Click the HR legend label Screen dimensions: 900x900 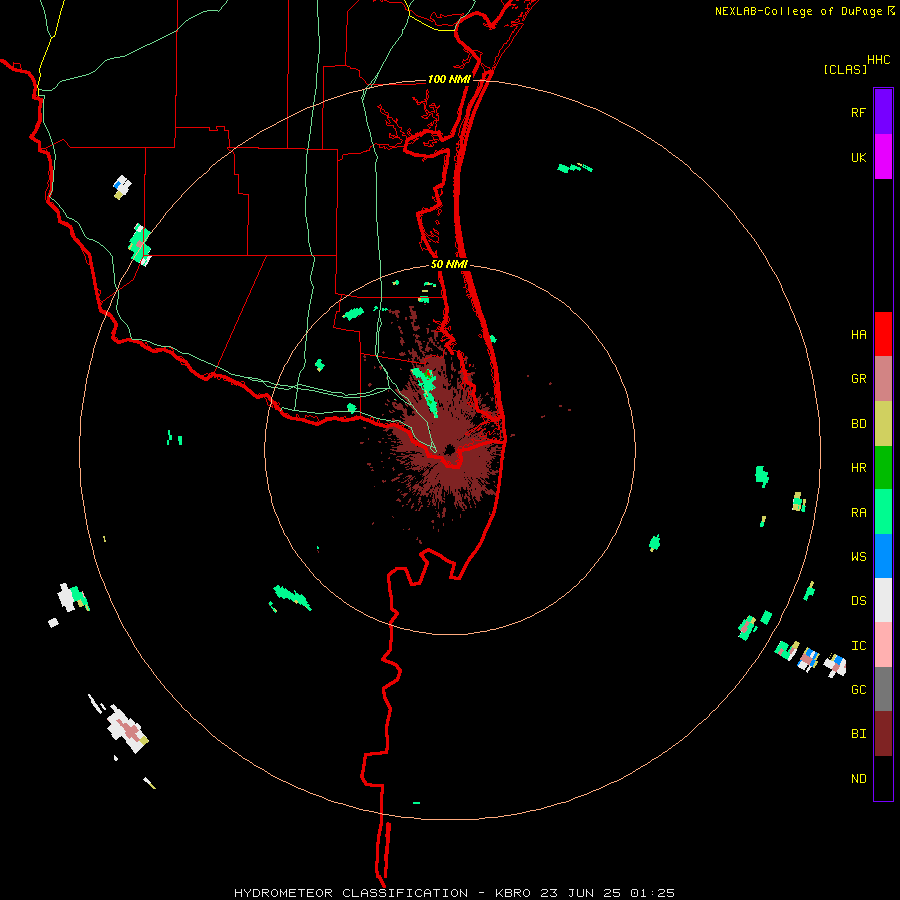[x=858, y=468]
